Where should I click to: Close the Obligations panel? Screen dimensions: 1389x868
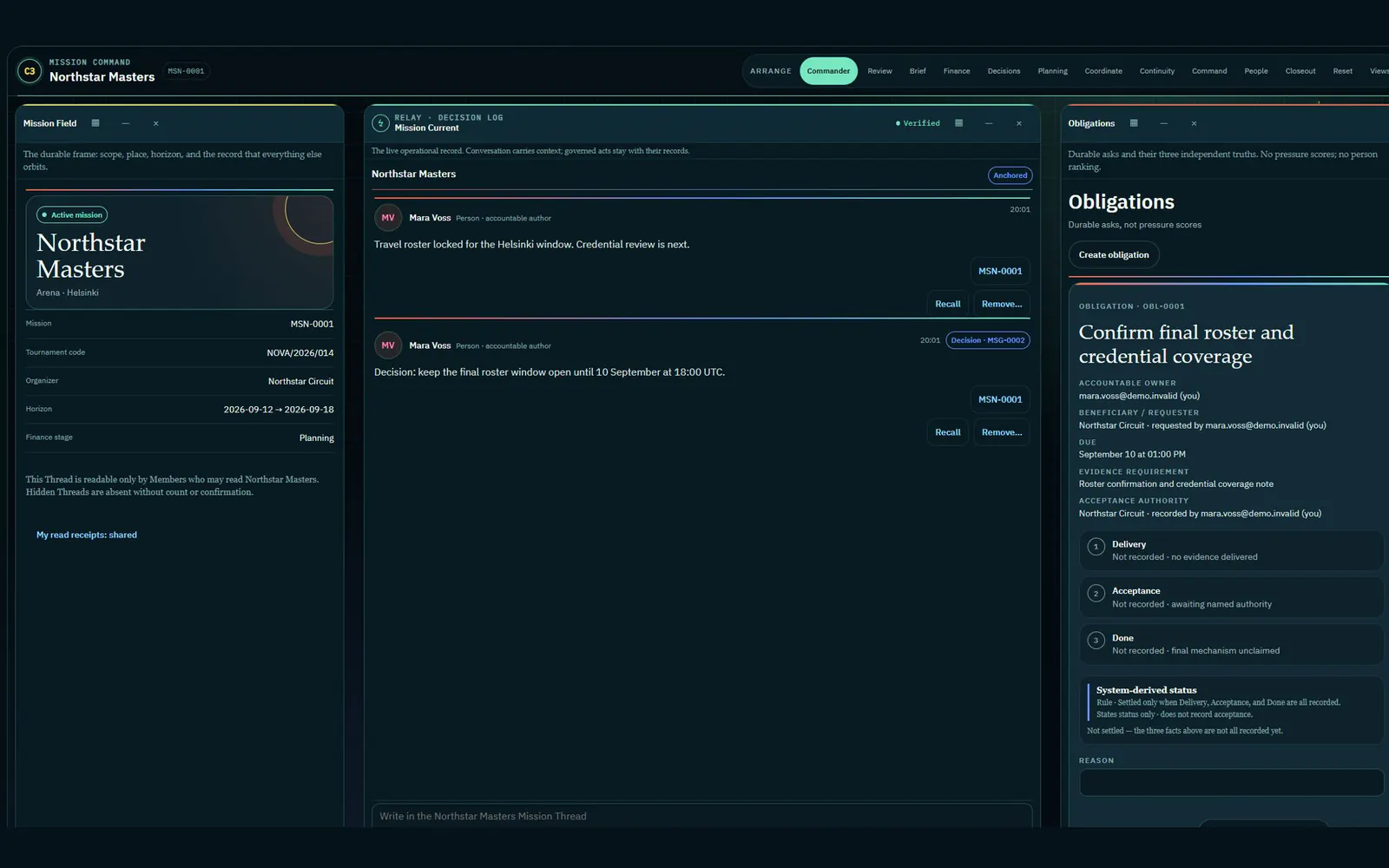click(x=1195, y=123)
